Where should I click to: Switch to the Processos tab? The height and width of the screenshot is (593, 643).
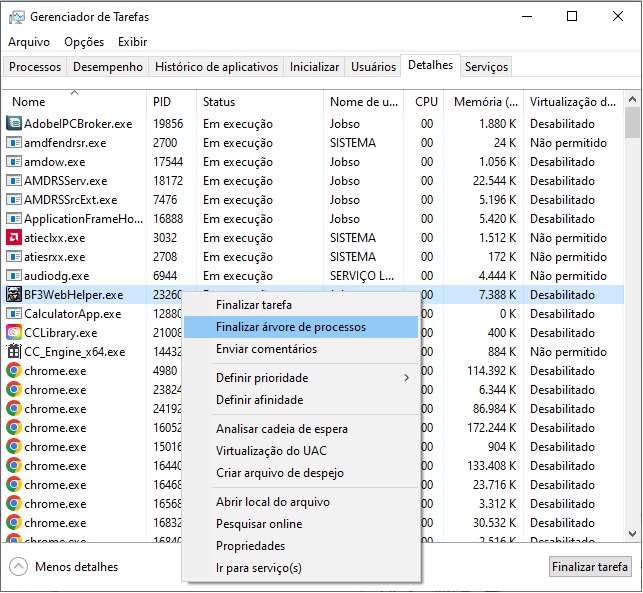tap(35, 66)
